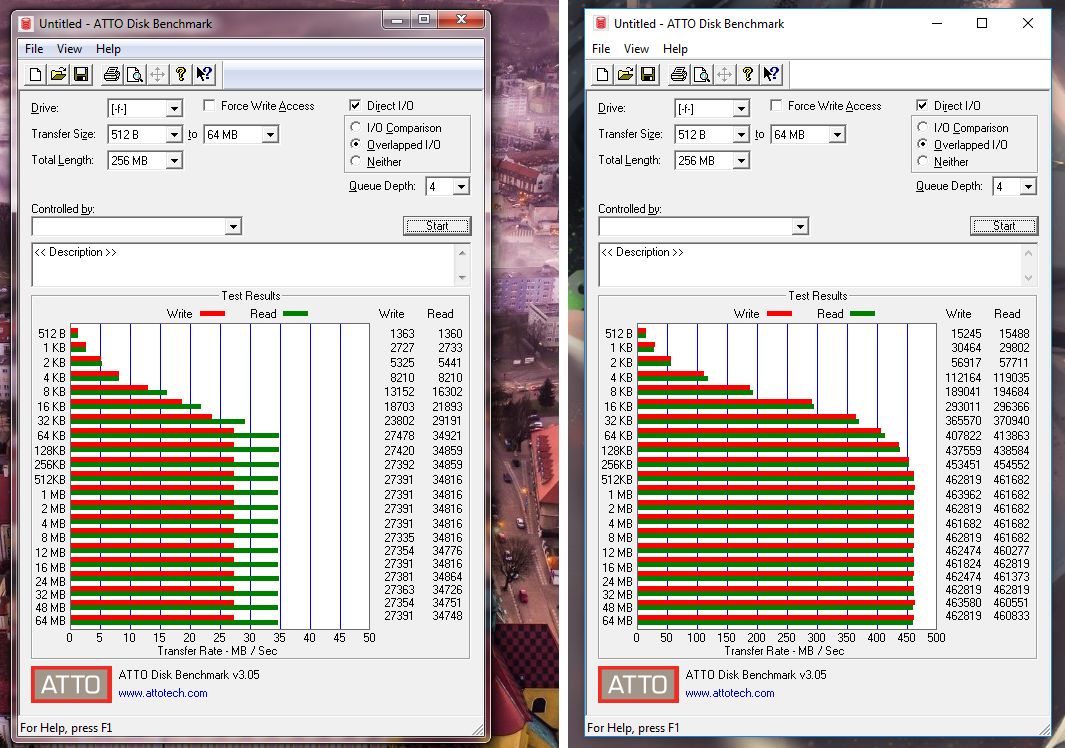Click Print Preview icon in left window

pos(135,74)
